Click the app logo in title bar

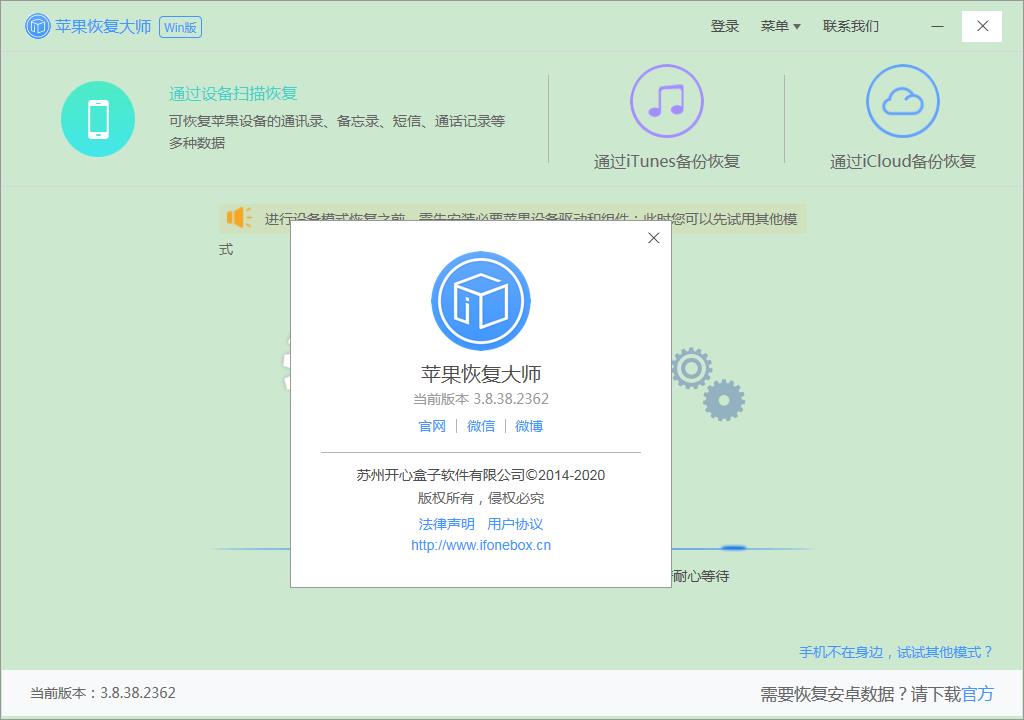(37, 26)
